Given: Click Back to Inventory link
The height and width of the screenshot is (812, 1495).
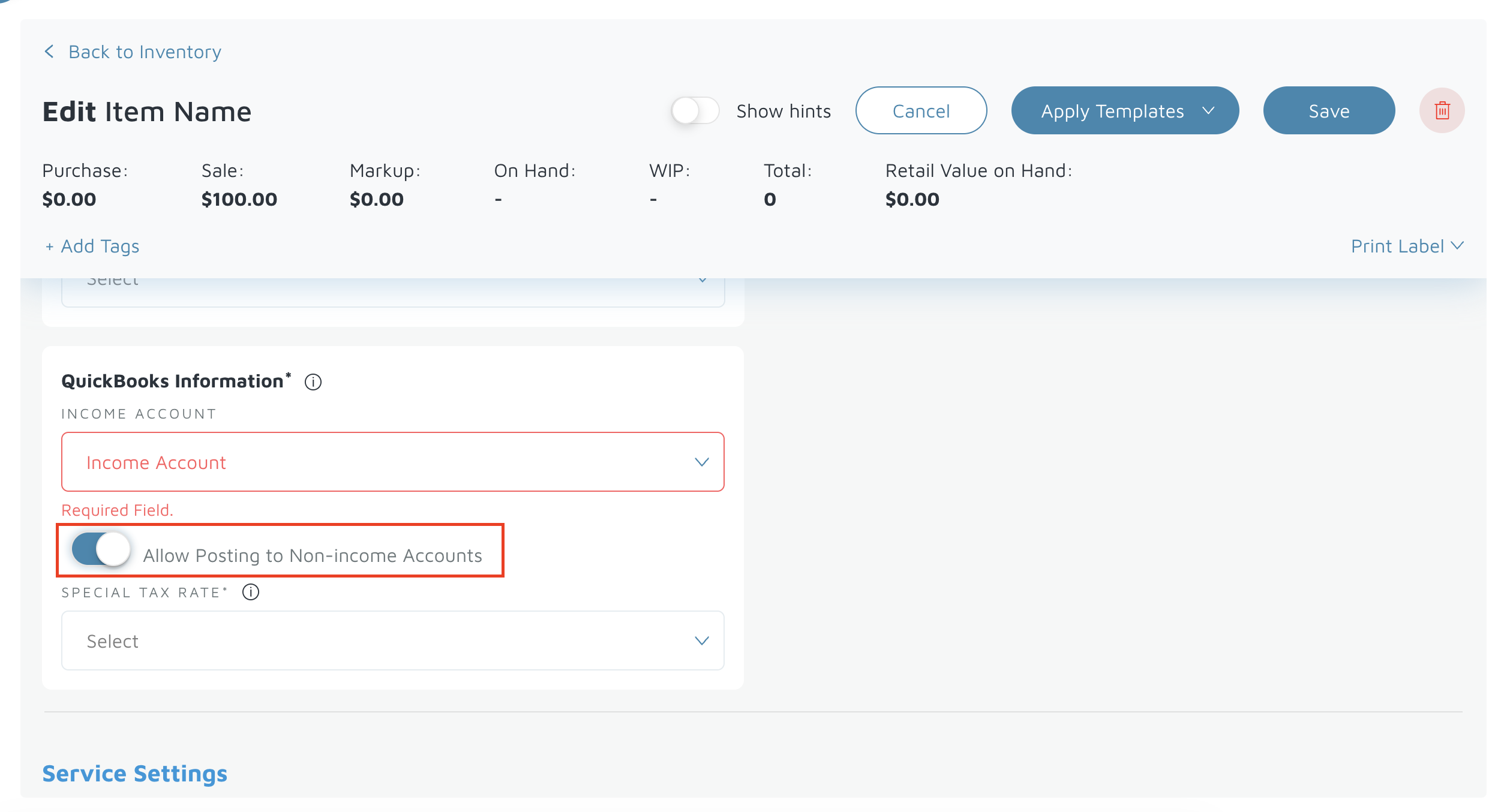Looking at the screenshot, I should (x=145, y=52).
